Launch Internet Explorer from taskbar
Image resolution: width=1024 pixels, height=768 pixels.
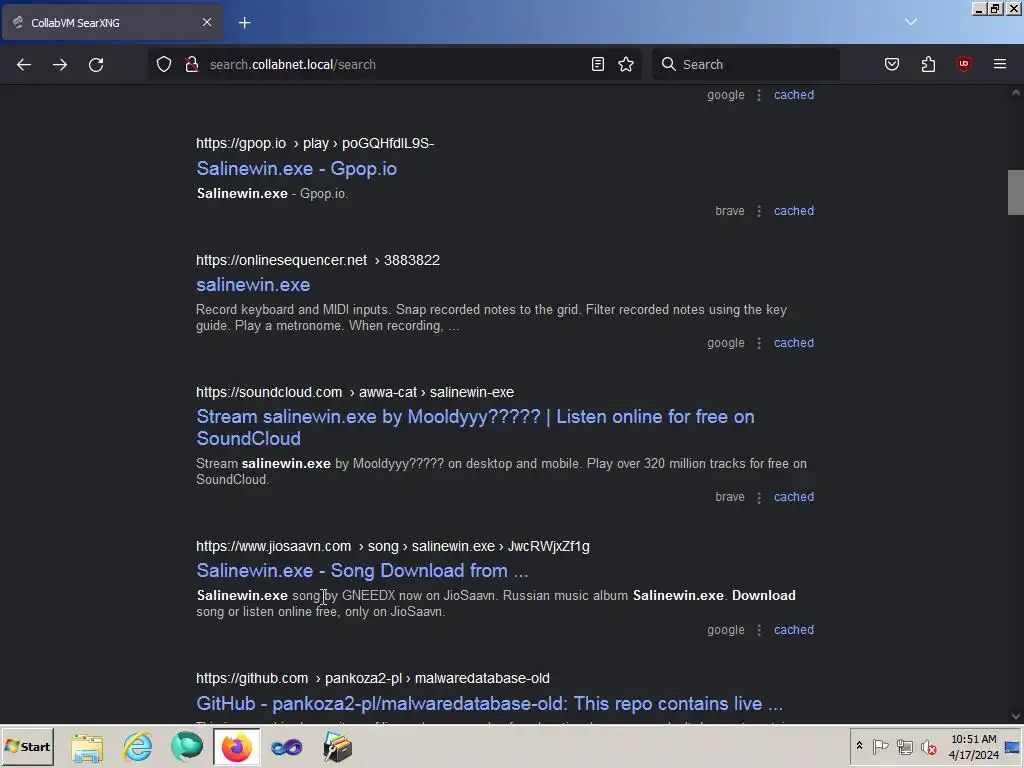click(x=138, y=747)
